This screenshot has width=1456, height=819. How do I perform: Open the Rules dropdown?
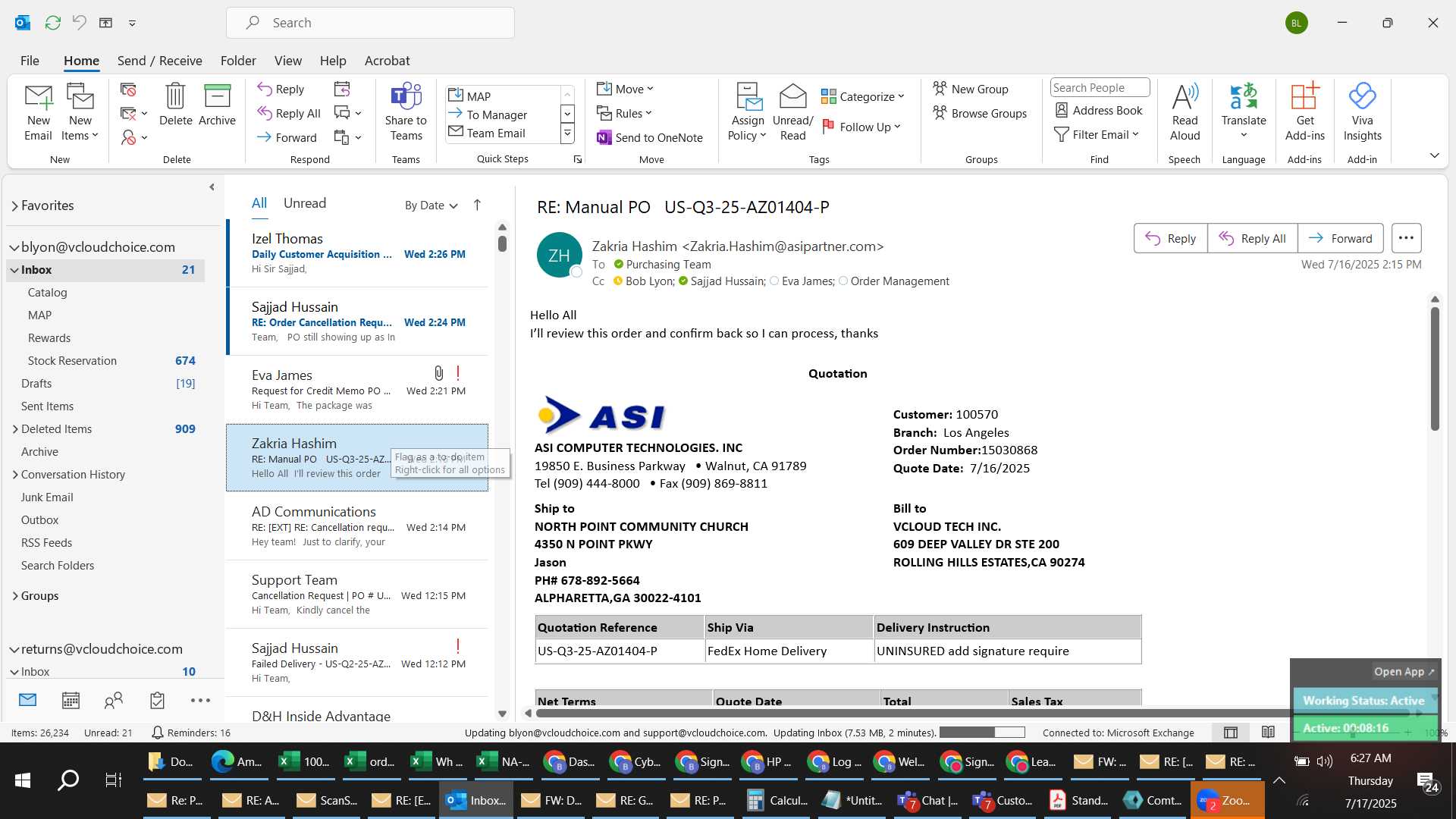(x=624, y=113)
